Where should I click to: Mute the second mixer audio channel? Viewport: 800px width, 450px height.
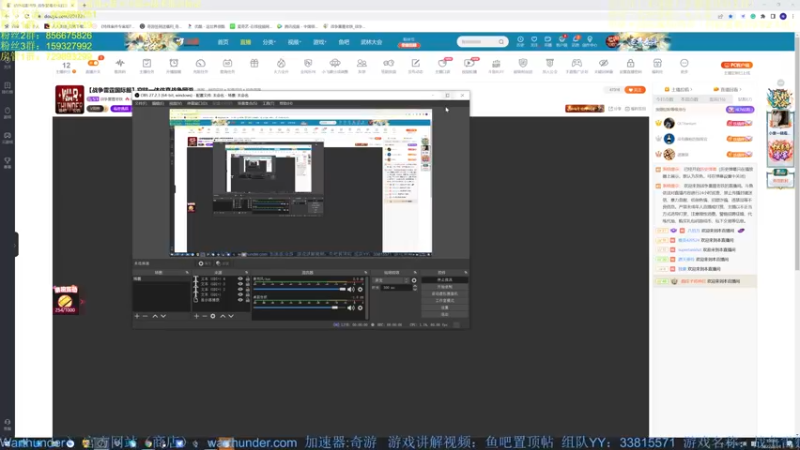[352, 308]
